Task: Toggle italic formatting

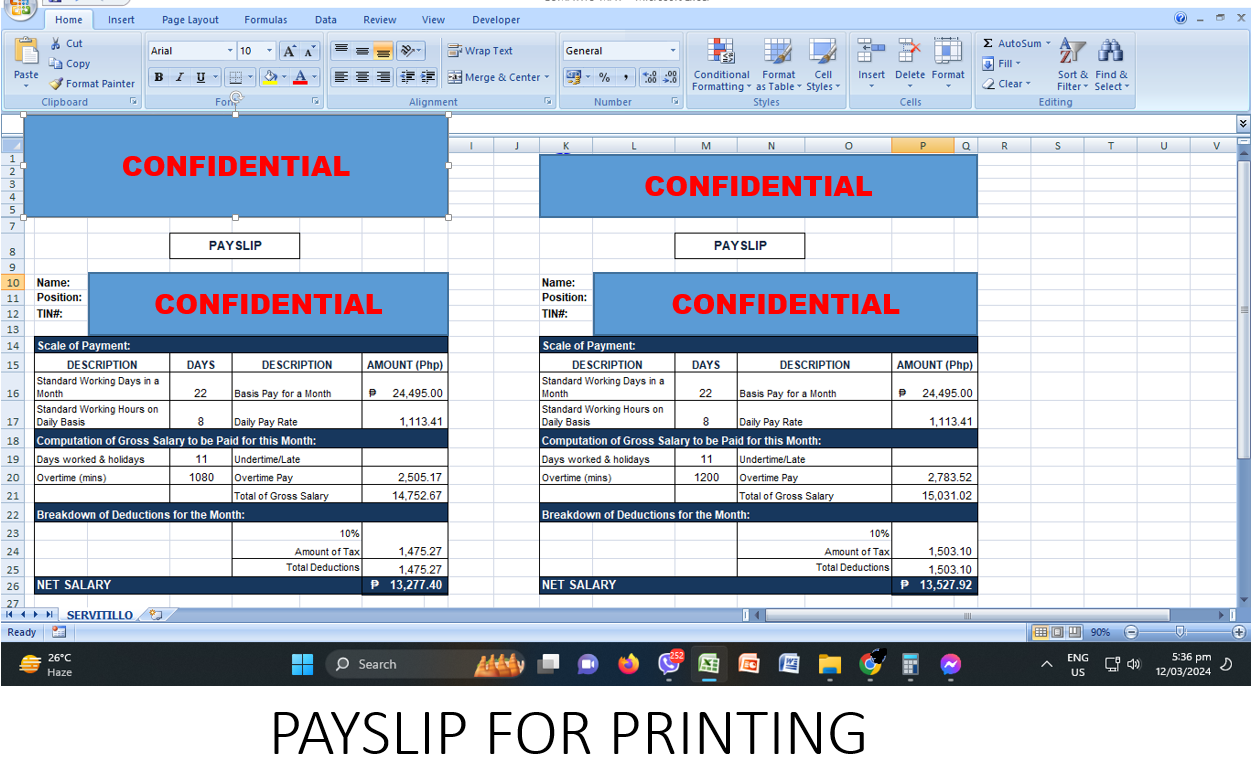Action: click(179, 77)
